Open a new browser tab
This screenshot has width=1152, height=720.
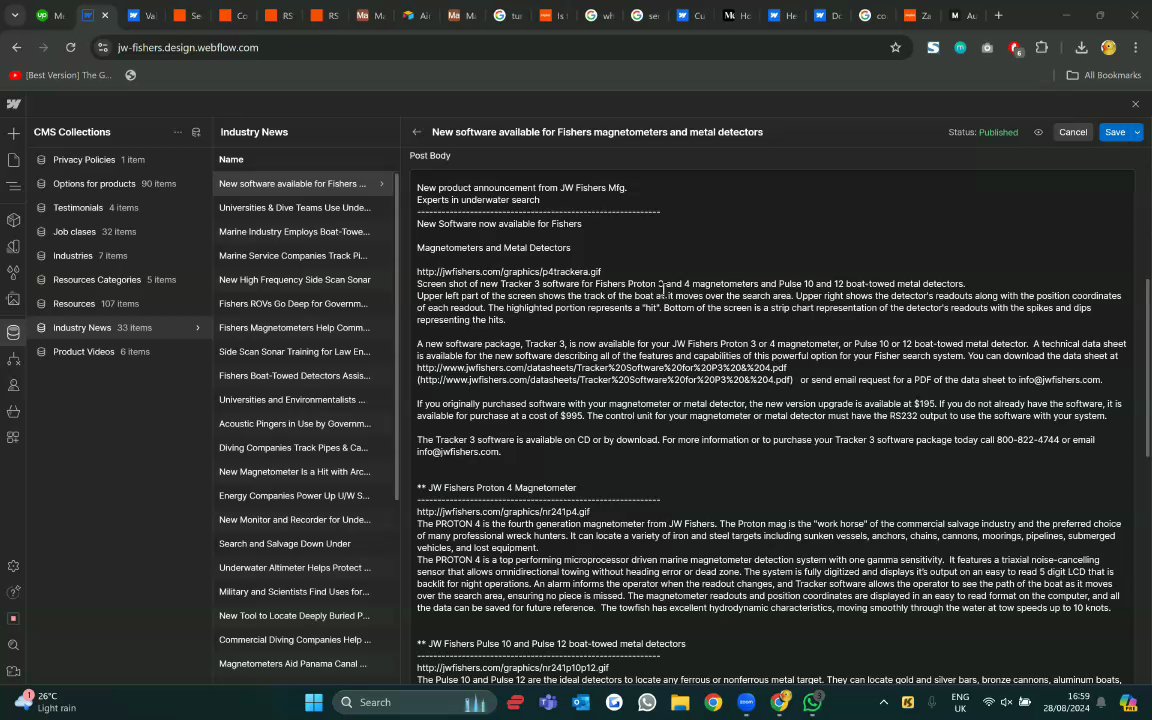click(x=998, y=15)
